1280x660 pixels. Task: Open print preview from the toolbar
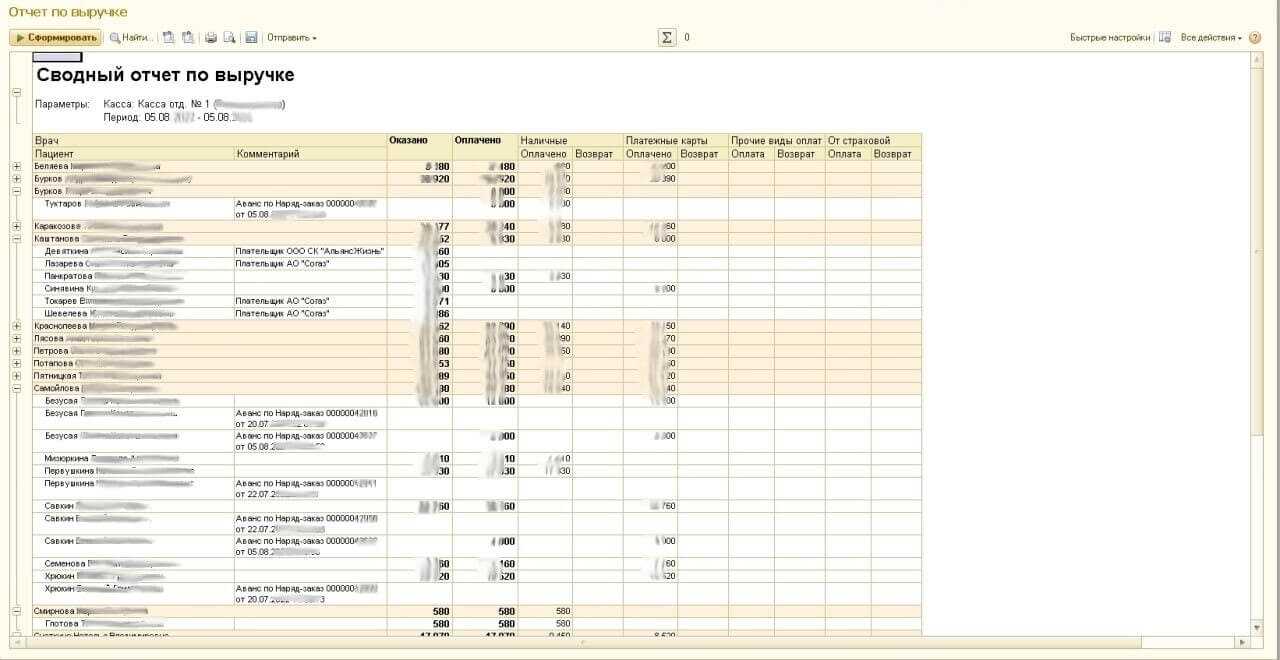pos(229,38)
